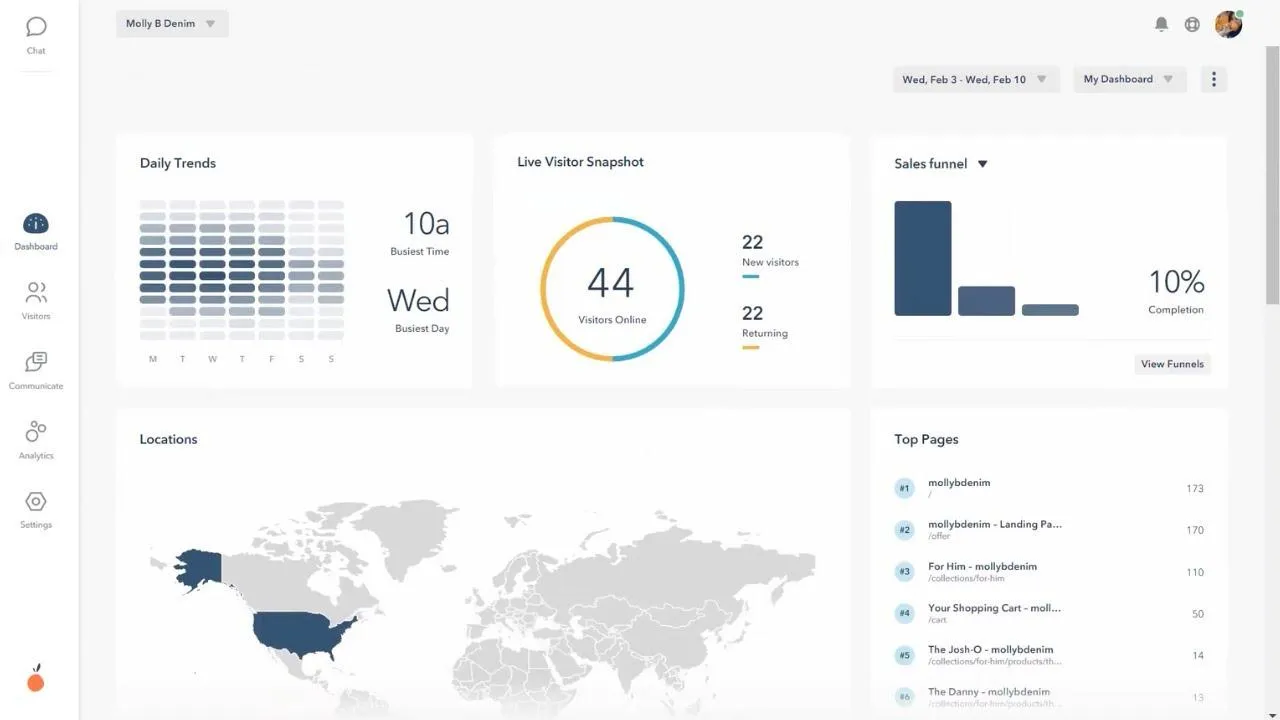
Task: Open the Chat icon in sidebar
Action: click(x=36, y=27)
